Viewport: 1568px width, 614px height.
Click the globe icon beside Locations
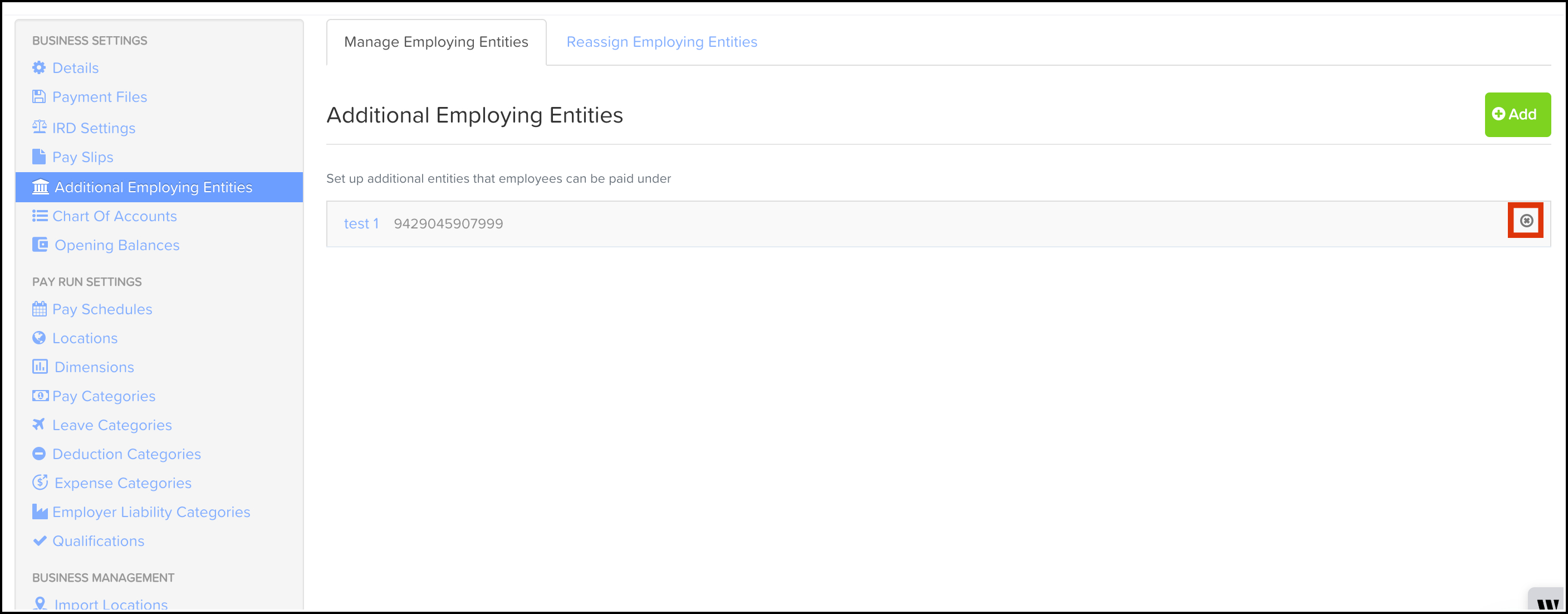(39, 338)
